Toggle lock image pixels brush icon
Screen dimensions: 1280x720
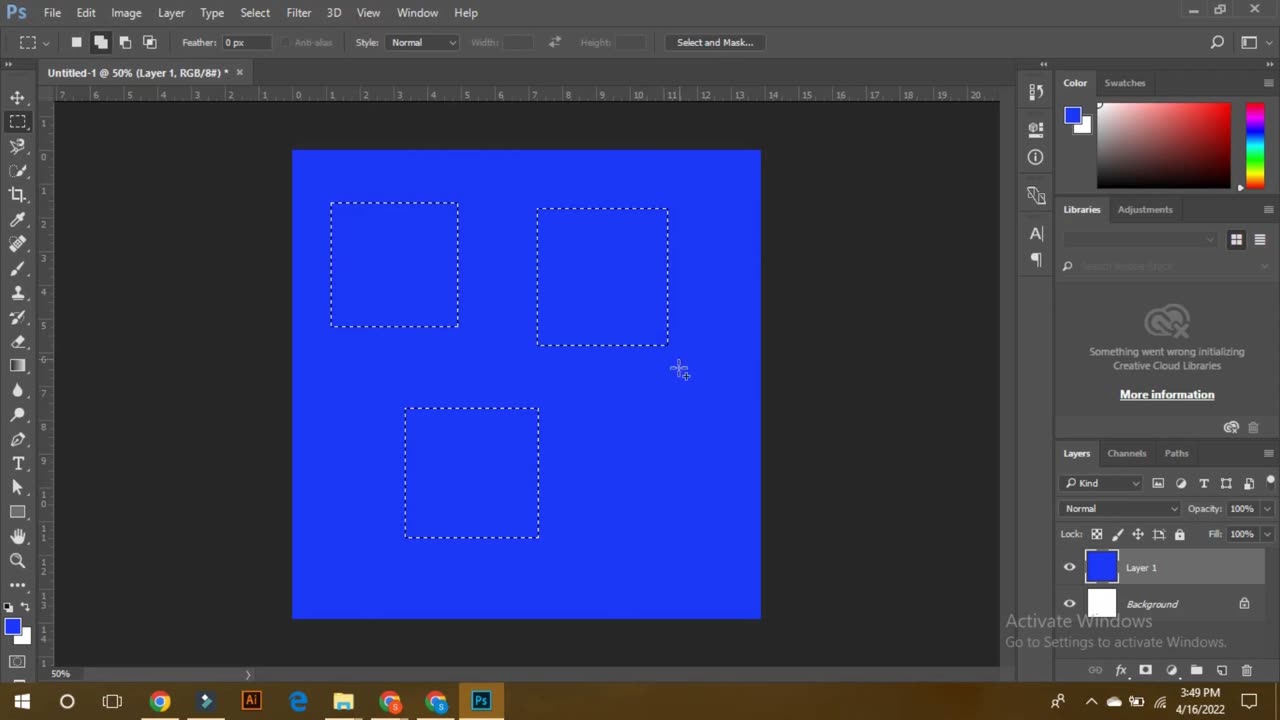(1117, 534)
